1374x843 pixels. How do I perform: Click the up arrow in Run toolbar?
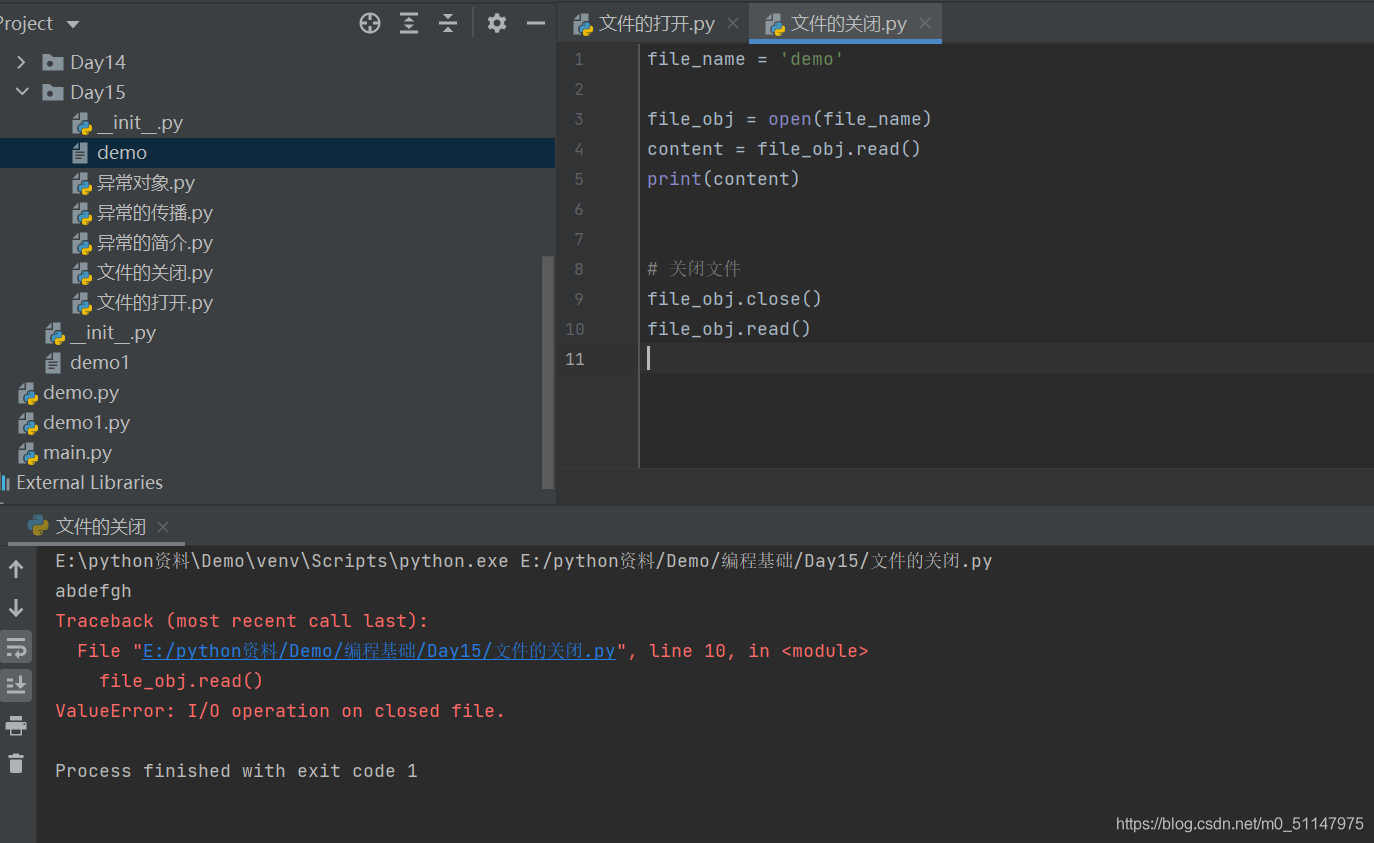(16, 569)
